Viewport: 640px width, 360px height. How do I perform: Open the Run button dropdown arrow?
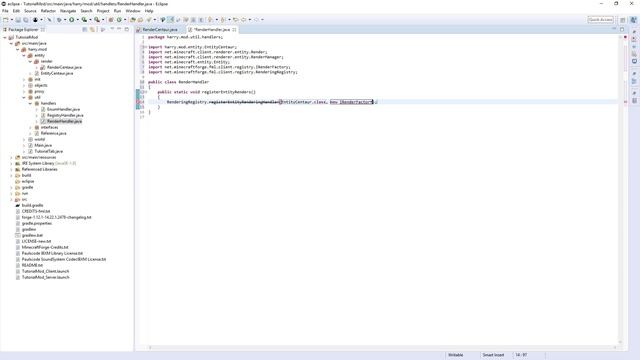click(x=78, y=20)
